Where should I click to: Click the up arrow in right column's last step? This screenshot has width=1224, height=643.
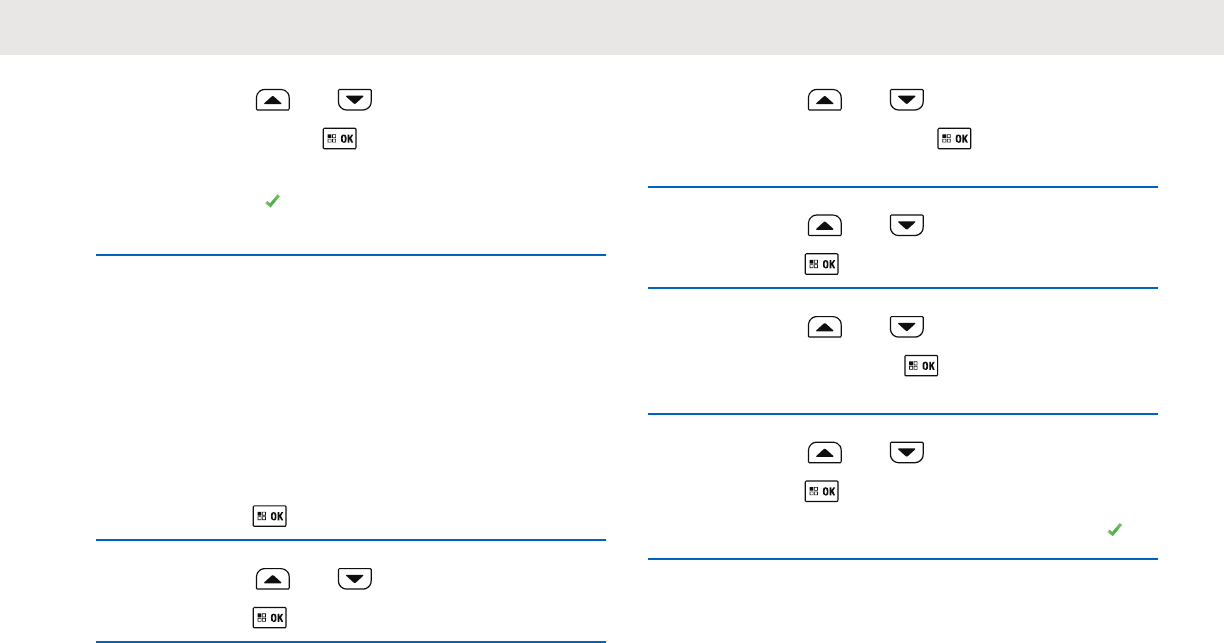pos(825,454)
